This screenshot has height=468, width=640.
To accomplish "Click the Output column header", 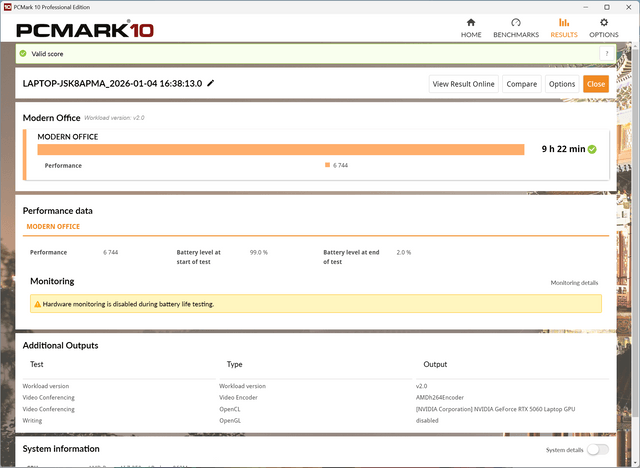I will (435, 364).
